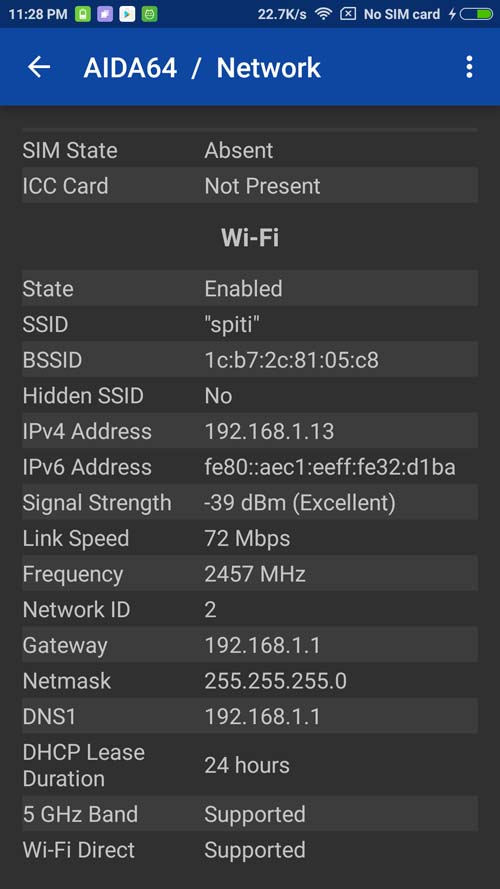Select the Link Speed 72 Mbps row
500x889 pixels.
coord(250,538)
